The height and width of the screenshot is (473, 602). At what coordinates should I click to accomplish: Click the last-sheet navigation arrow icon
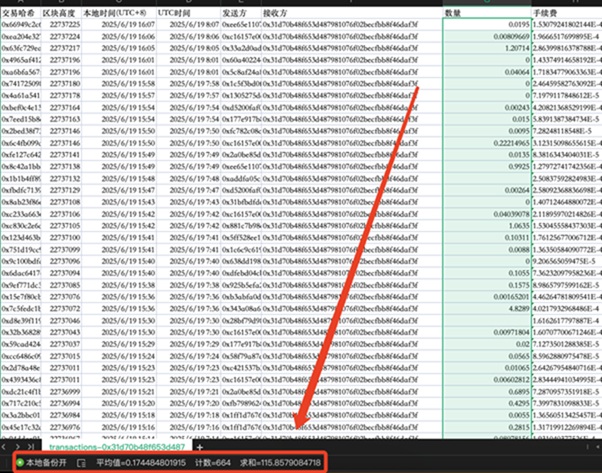pyautogui.click(x=30, y=447)
